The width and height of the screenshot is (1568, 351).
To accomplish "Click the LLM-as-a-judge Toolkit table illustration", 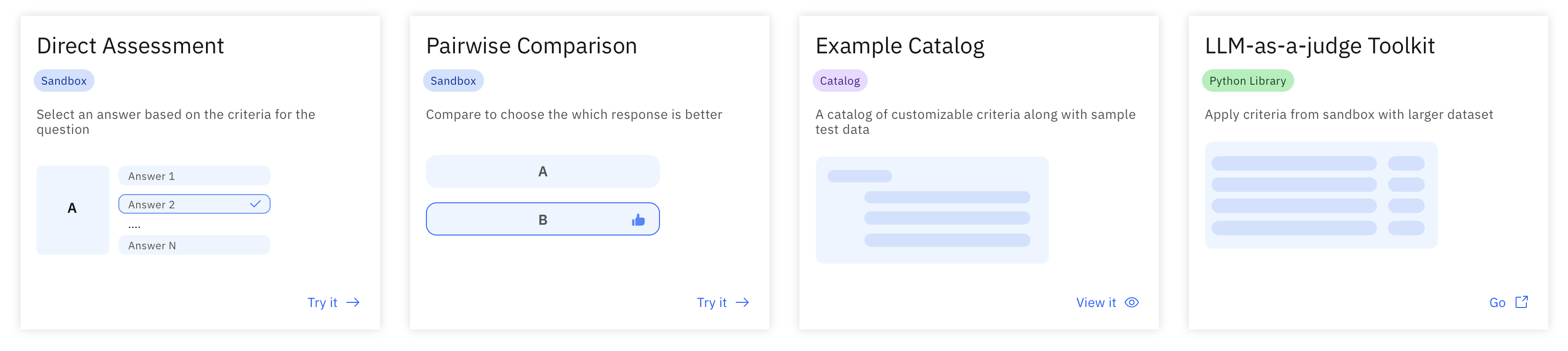I will [x=1321, y=195].
